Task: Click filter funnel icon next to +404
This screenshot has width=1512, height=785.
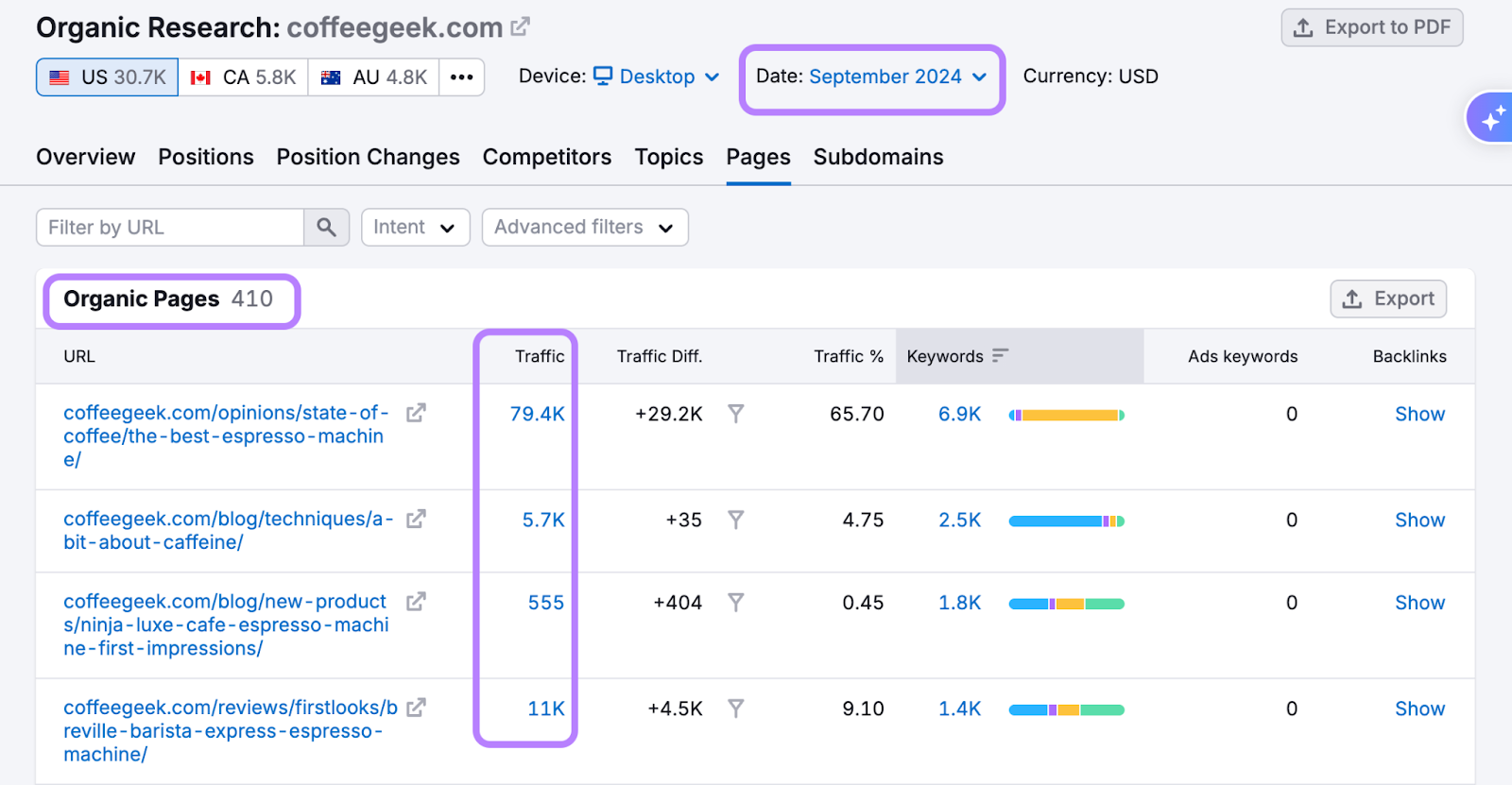Action: pyautogui.click(x=735, y=603)
